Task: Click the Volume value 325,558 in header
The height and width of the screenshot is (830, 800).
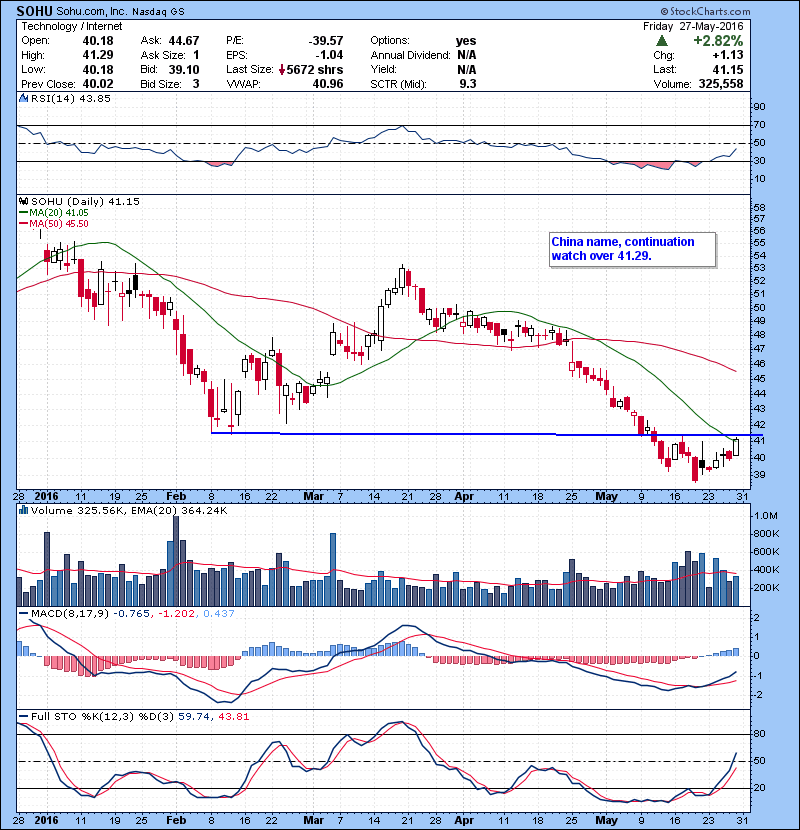Action: click(x=721, y=84)
